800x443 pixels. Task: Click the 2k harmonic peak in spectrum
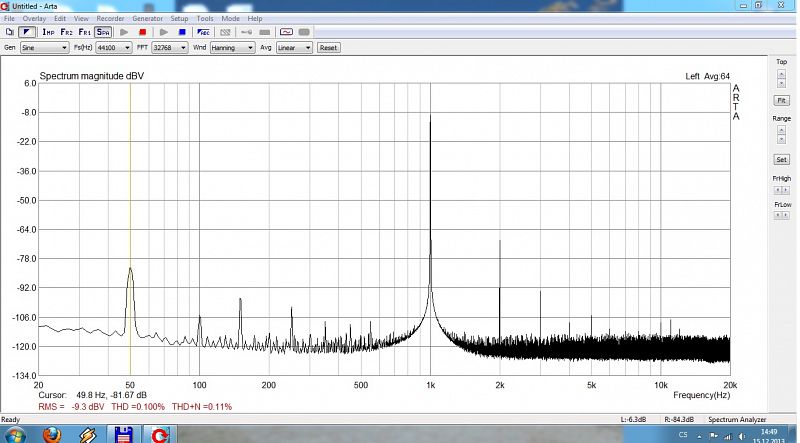tap(499, 241)
